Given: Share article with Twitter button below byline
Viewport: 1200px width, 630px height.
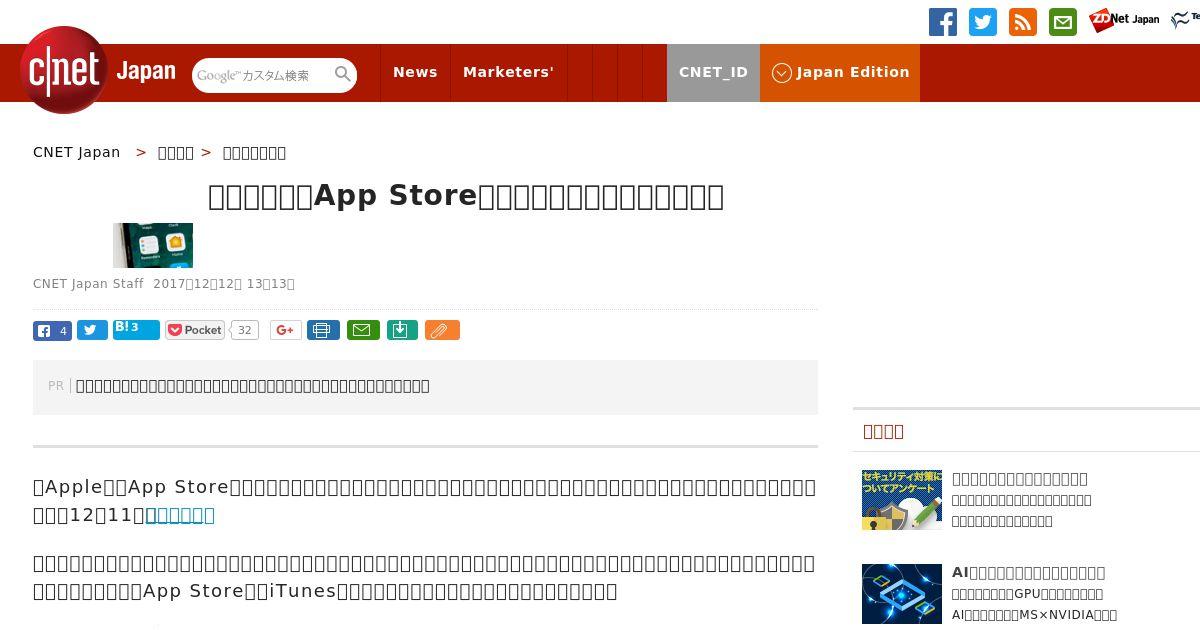Looking at the screenshot, I should (92, 330).
